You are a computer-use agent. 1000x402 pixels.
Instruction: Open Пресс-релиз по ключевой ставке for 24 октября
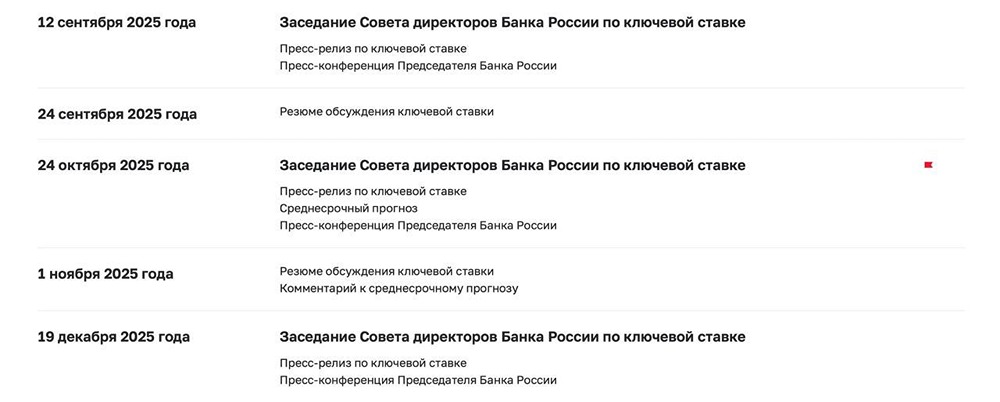pos(373,191)
